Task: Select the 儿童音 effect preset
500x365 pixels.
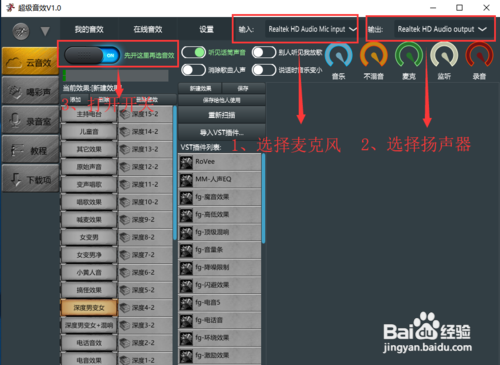Action: (89, 132)
